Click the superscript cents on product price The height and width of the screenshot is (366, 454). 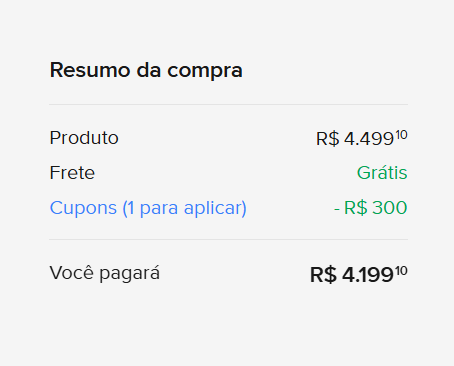(x=402, y=135)
